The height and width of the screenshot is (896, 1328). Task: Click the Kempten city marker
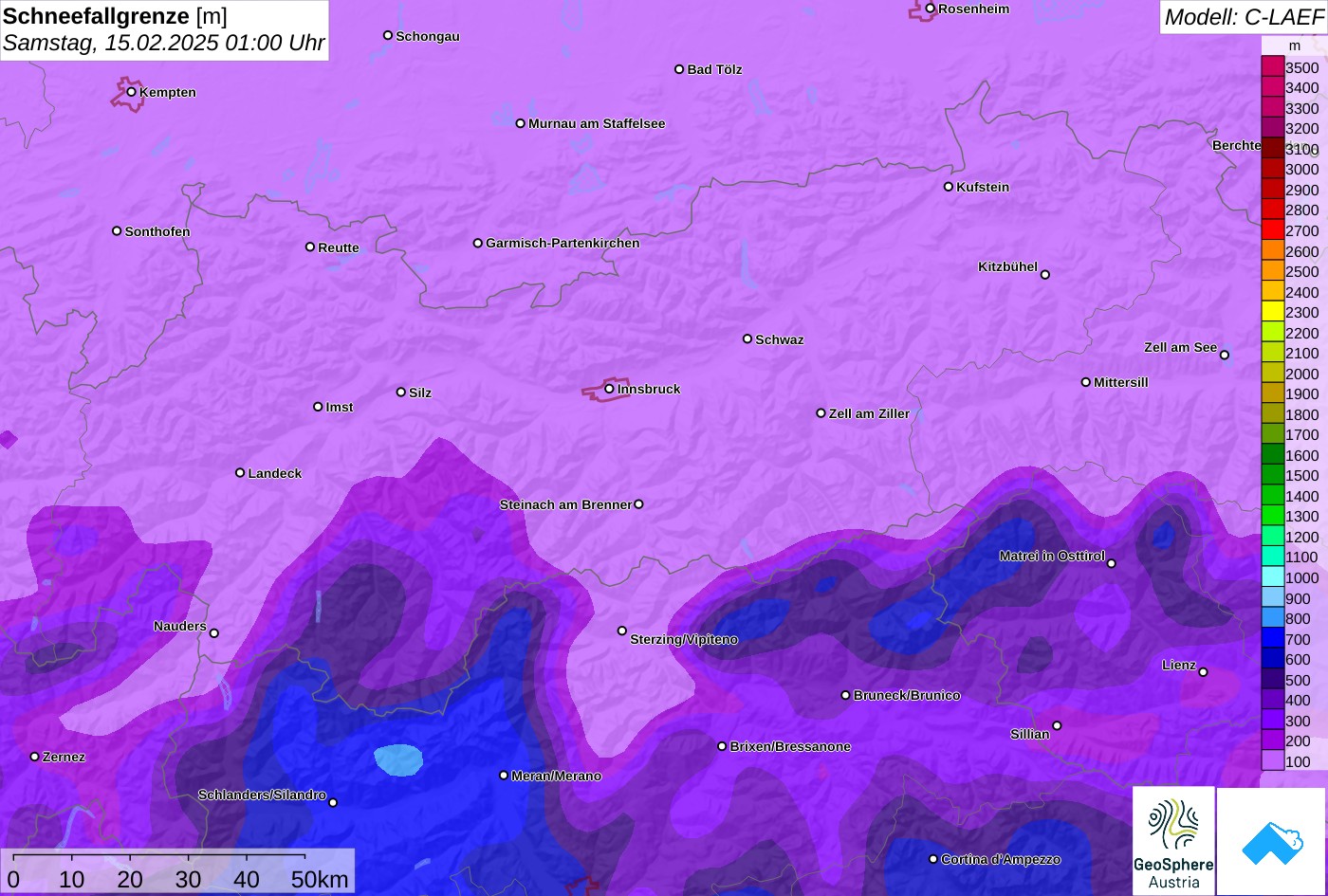(132, 92)
